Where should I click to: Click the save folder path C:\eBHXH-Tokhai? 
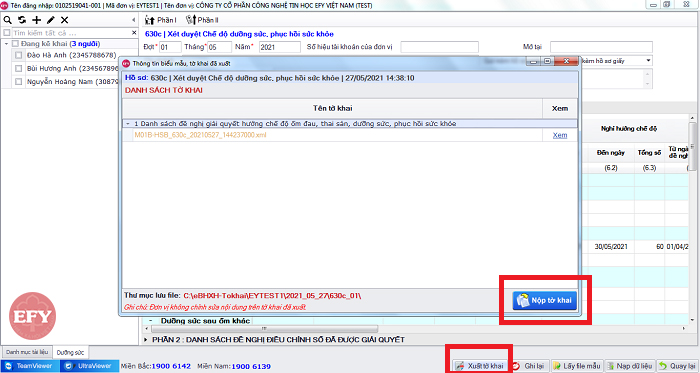coord(272,296)
